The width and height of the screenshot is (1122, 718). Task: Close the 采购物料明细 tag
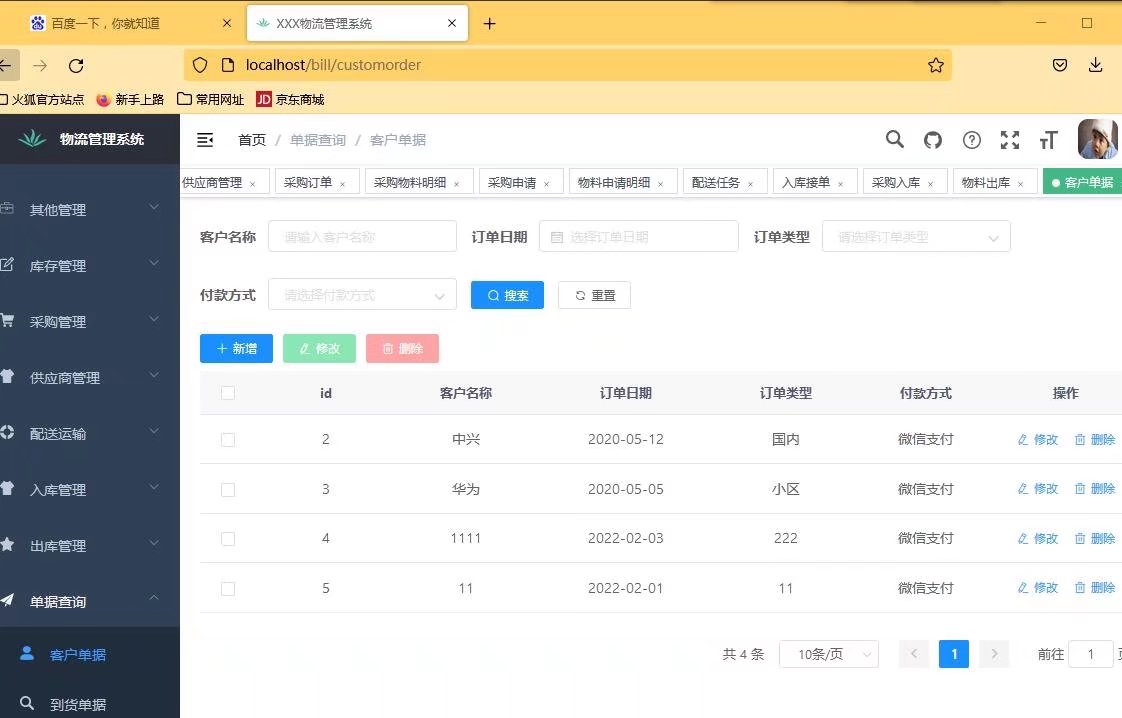[x=457, y=184]
